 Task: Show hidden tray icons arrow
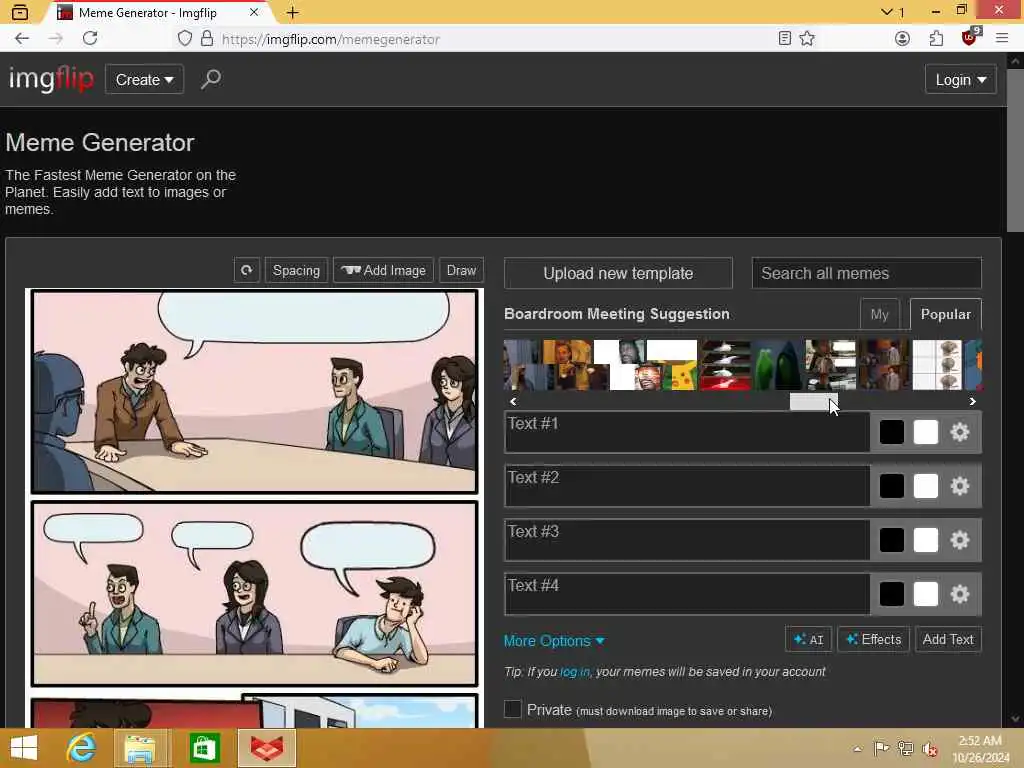857,748
